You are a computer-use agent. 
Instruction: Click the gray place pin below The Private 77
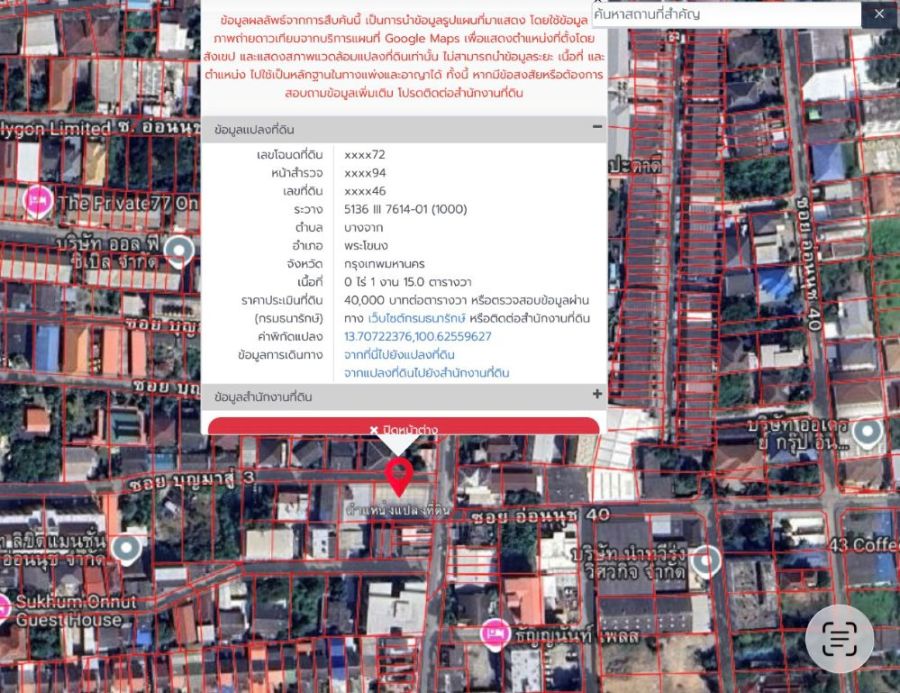pos(179,249)
